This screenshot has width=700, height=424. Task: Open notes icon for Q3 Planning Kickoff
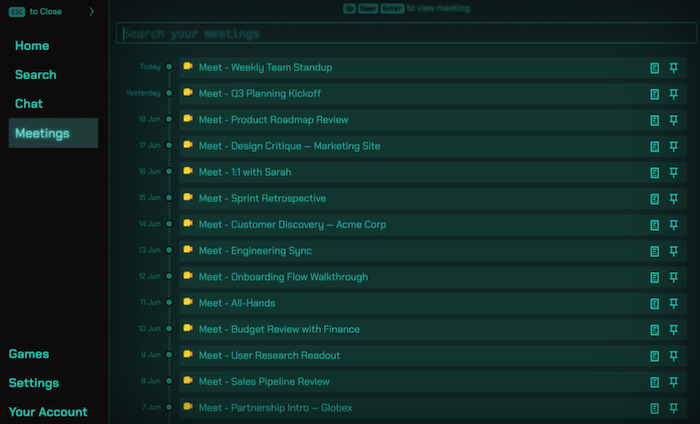point(654,94)
